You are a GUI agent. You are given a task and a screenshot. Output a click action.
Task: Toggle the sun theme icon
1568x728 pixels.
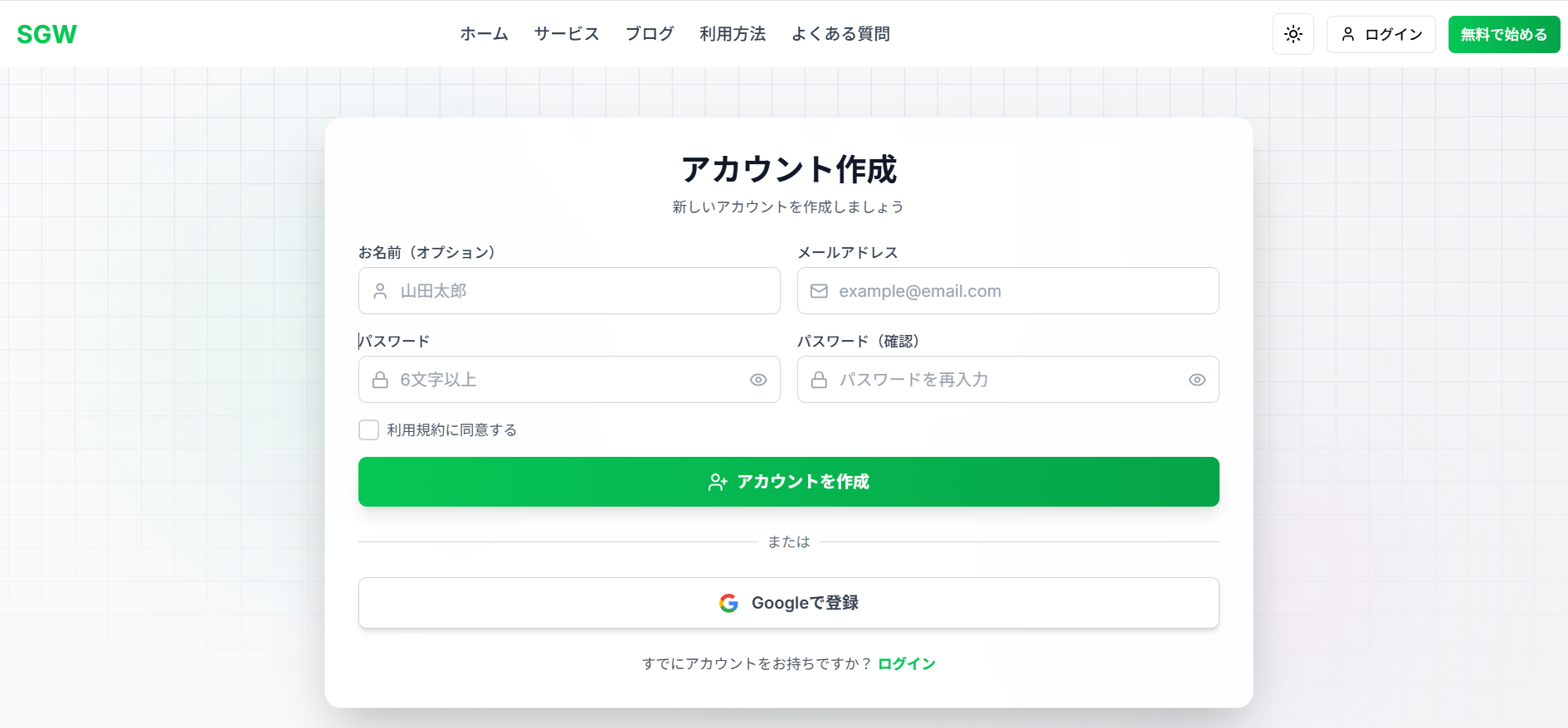(1293, 34)
